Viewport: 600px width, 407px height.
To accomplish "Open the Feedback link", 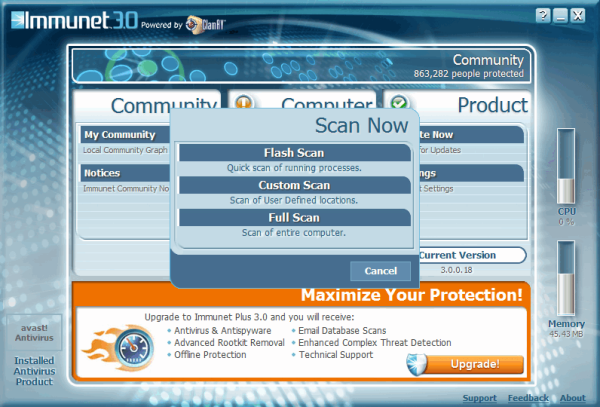I will [x=528, y=398].
